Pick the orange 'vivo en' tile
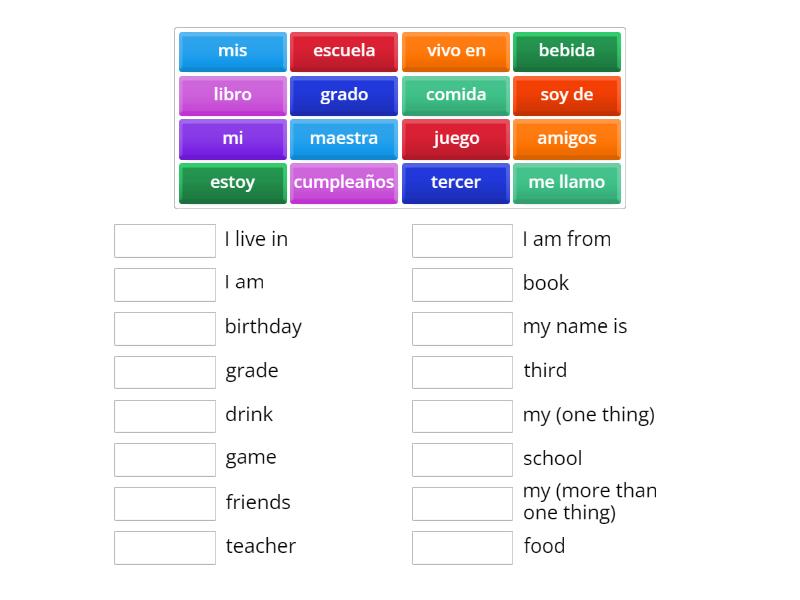 pyautogui.click(x=456, y=51)
